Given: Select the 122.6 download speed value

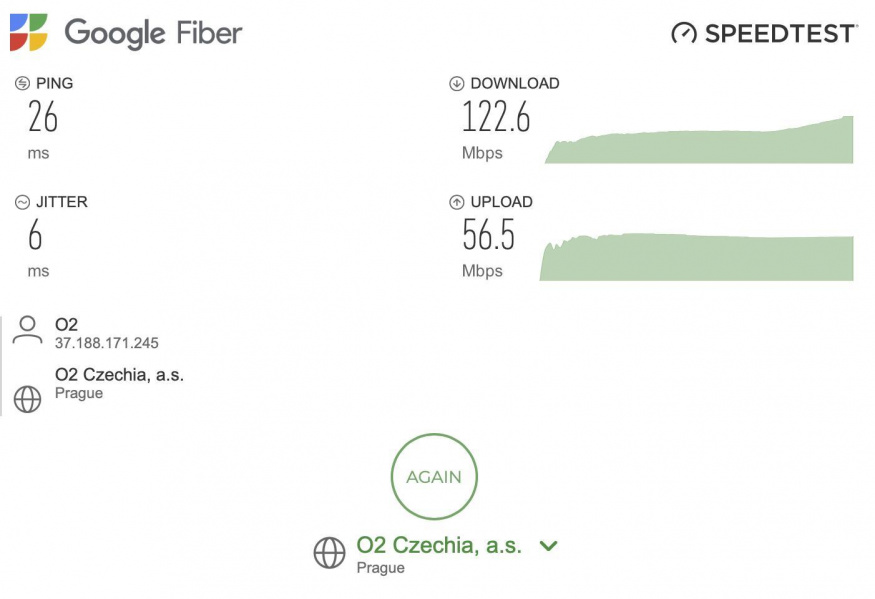Looking at the screenshot, I should tap(496, 118).
